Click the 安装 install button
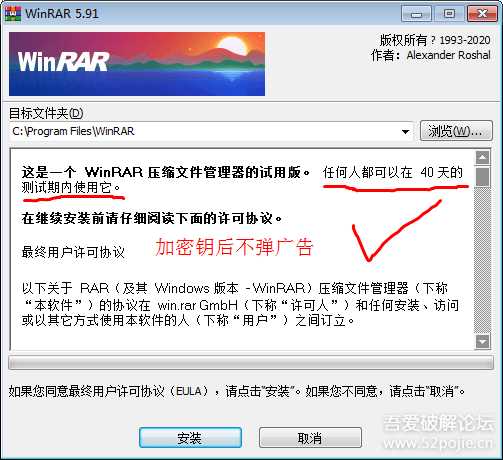The height and width of the screenshot is (460, 503). [190, 438]
